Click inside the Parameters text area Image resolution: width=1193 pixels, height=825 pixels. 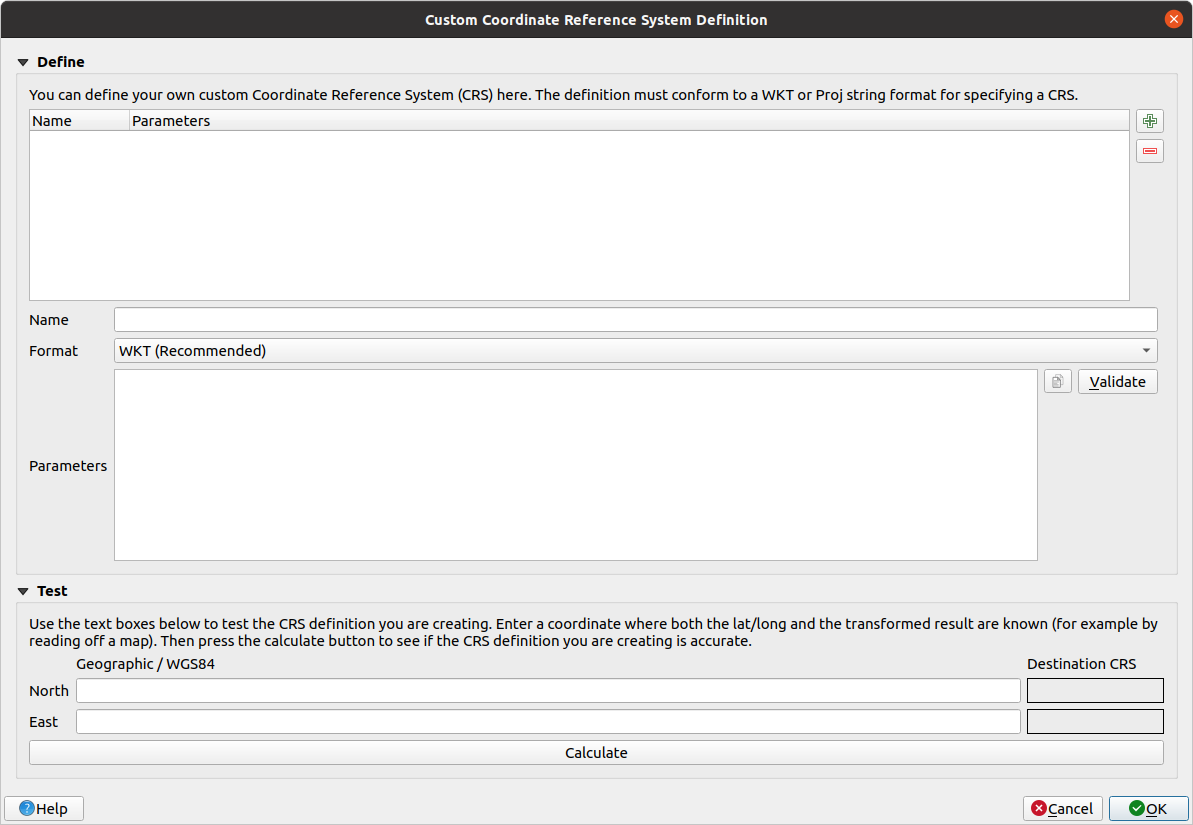click(575, 465)
